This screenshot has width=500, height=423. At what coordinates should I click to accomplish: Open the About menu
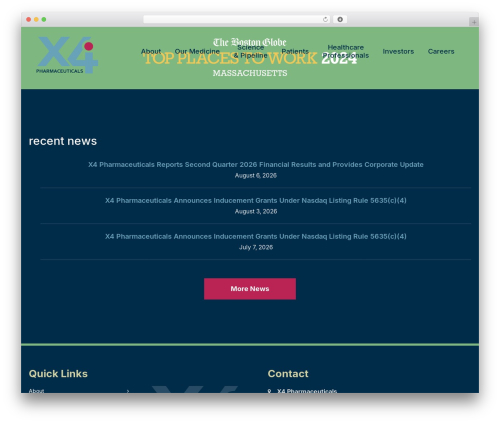click(151, 51)
